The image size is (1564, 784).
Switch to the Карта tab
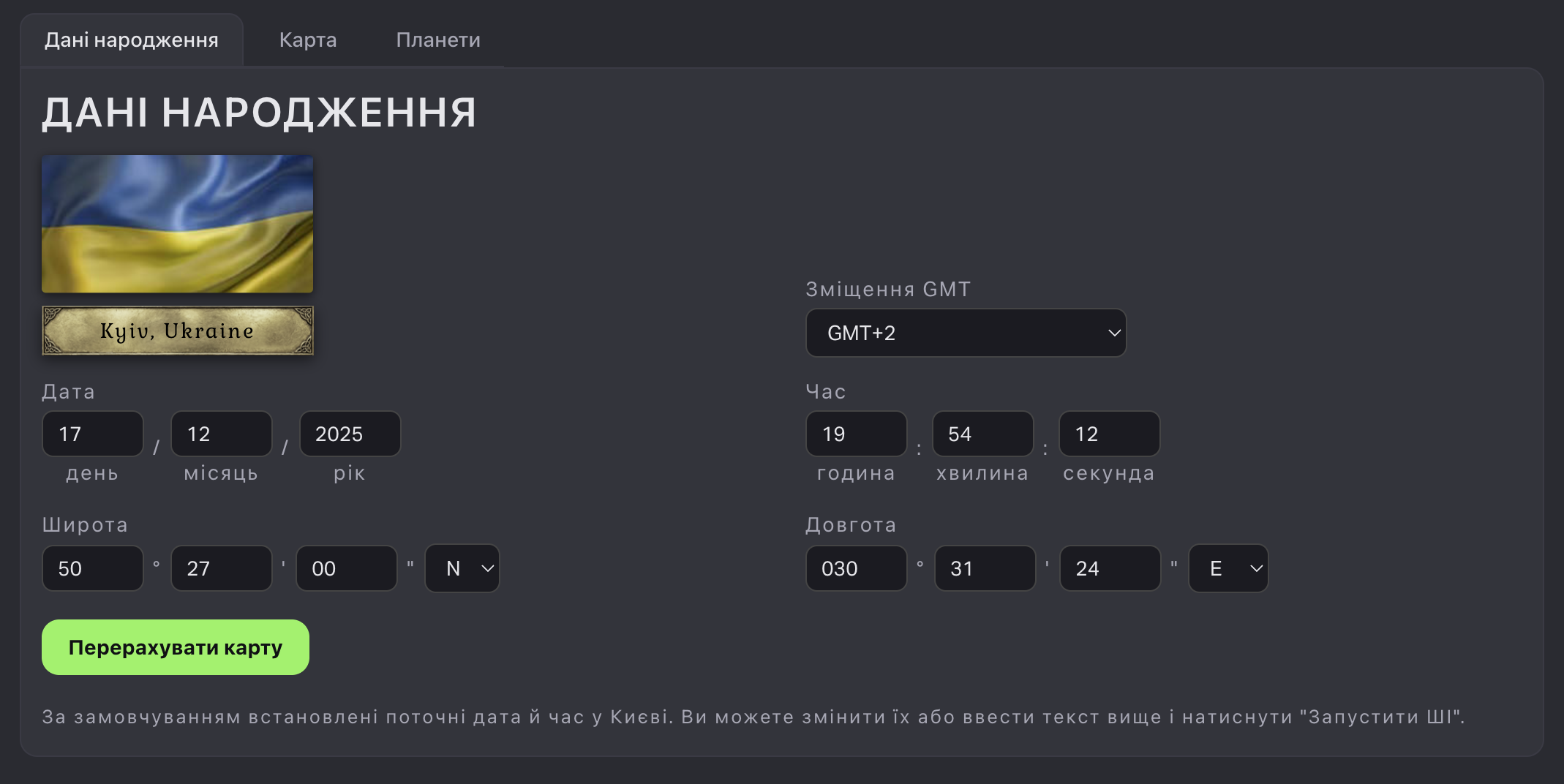(308, 40)
